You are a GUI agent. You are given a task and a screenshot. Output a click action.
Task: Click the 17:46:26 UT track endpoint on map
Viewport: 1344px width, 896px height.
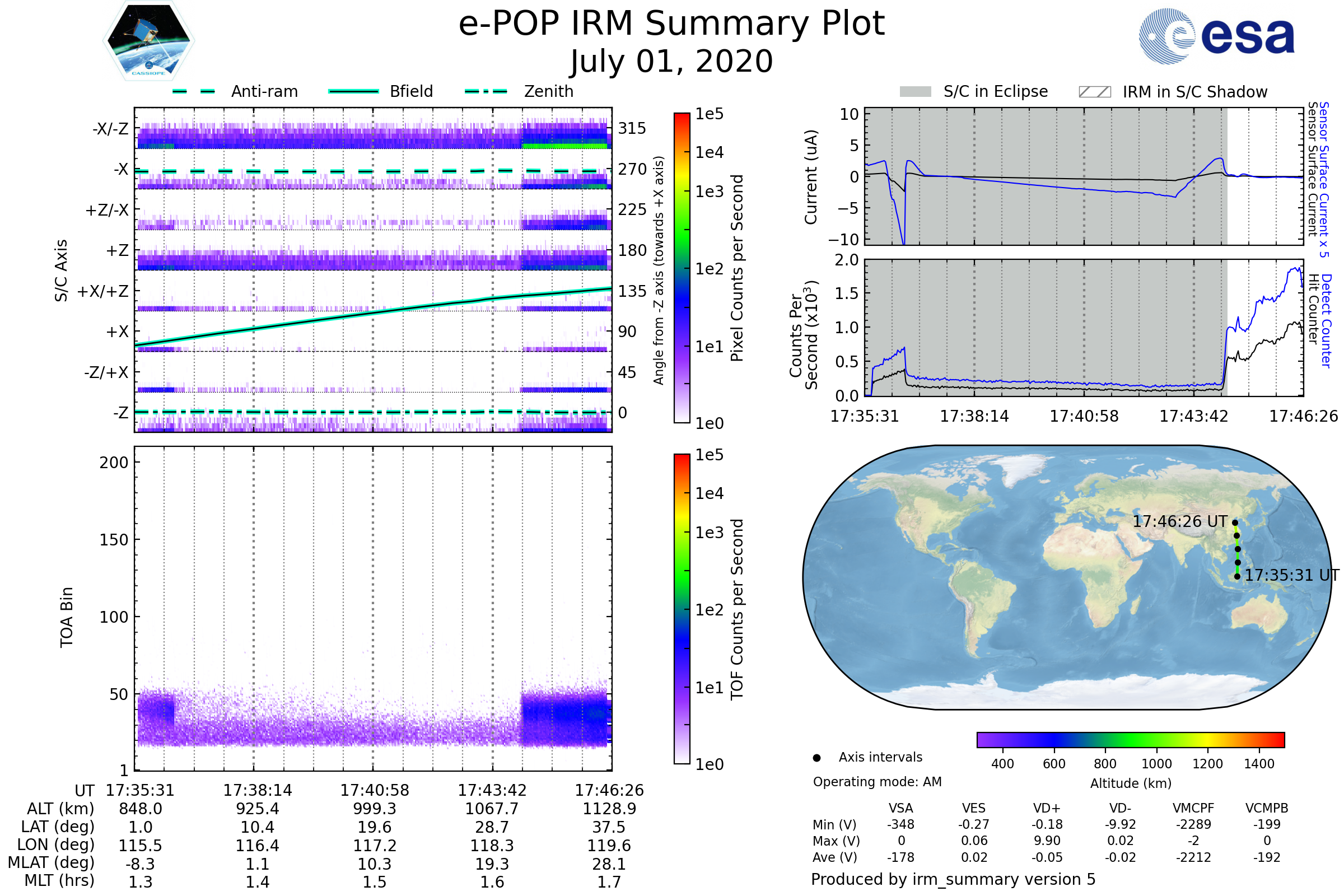[1235, 522]
